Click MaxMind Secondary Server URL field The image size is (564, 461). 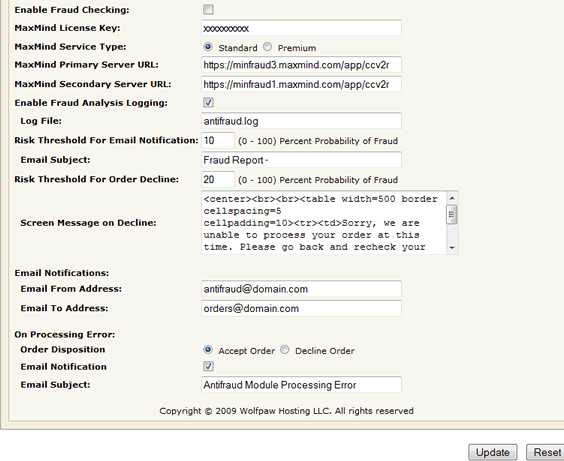(x=301, y=85)
